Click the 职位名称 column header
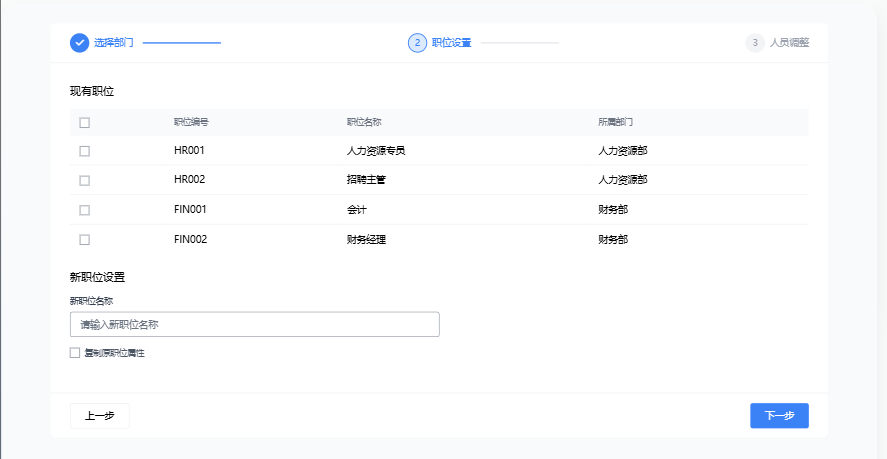Viewport: 887px width, 459px height. click(x=364, y=122)
